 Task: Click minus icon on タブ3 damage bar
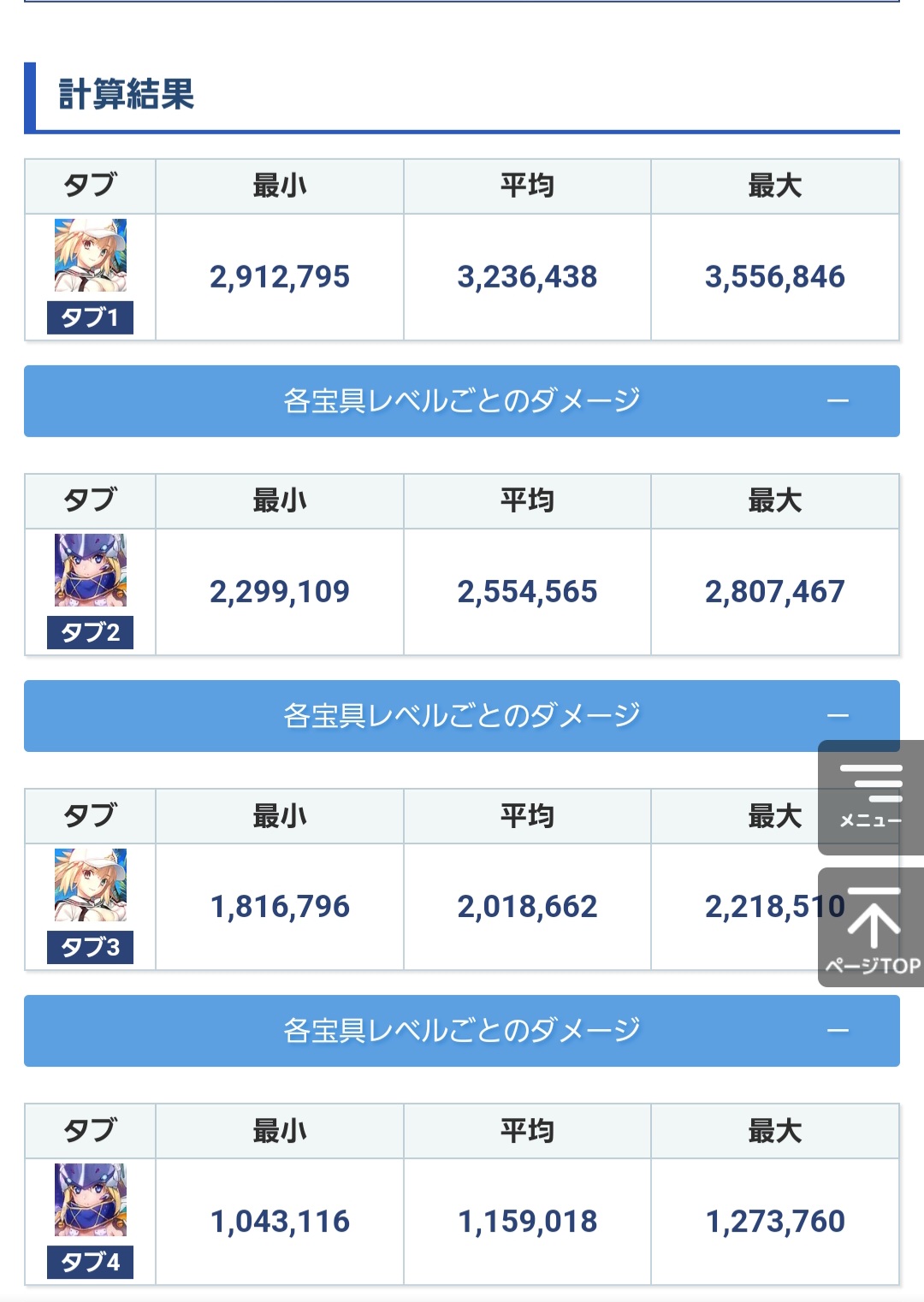pyautogui.click(x=838, y=1031)
